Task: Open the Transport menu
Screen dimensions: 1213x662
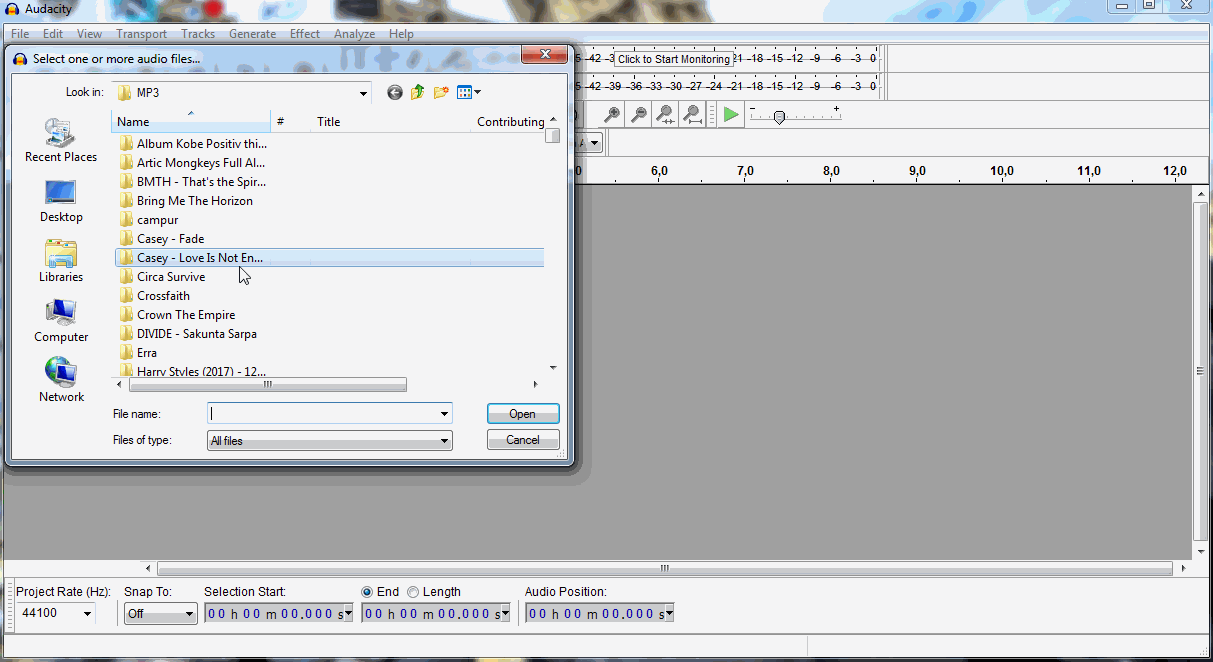Action: tap(141, 34)
